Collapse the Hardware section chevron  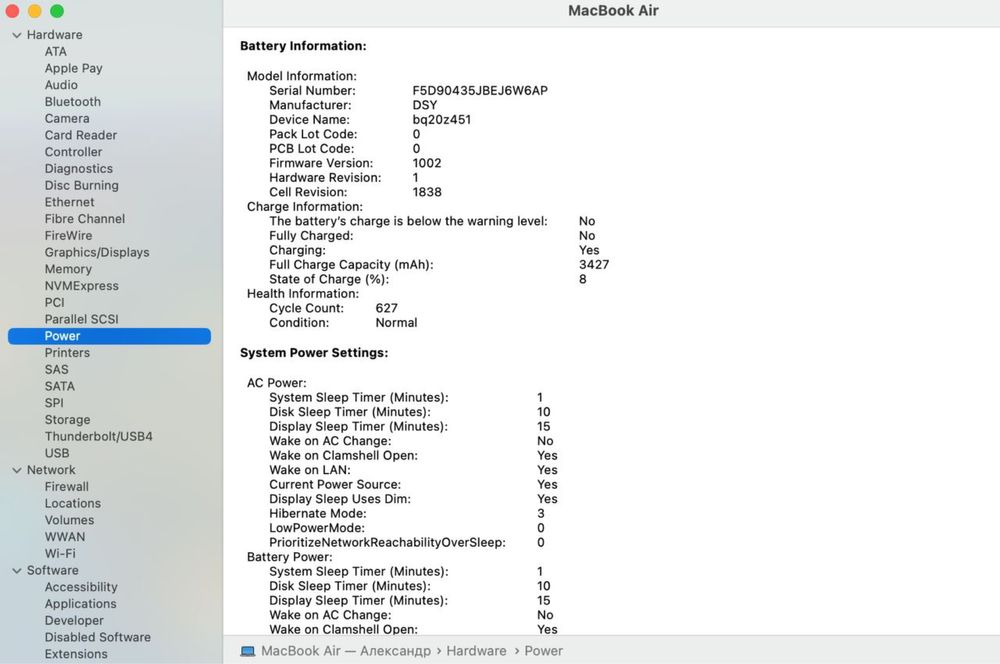click(17, 35)
